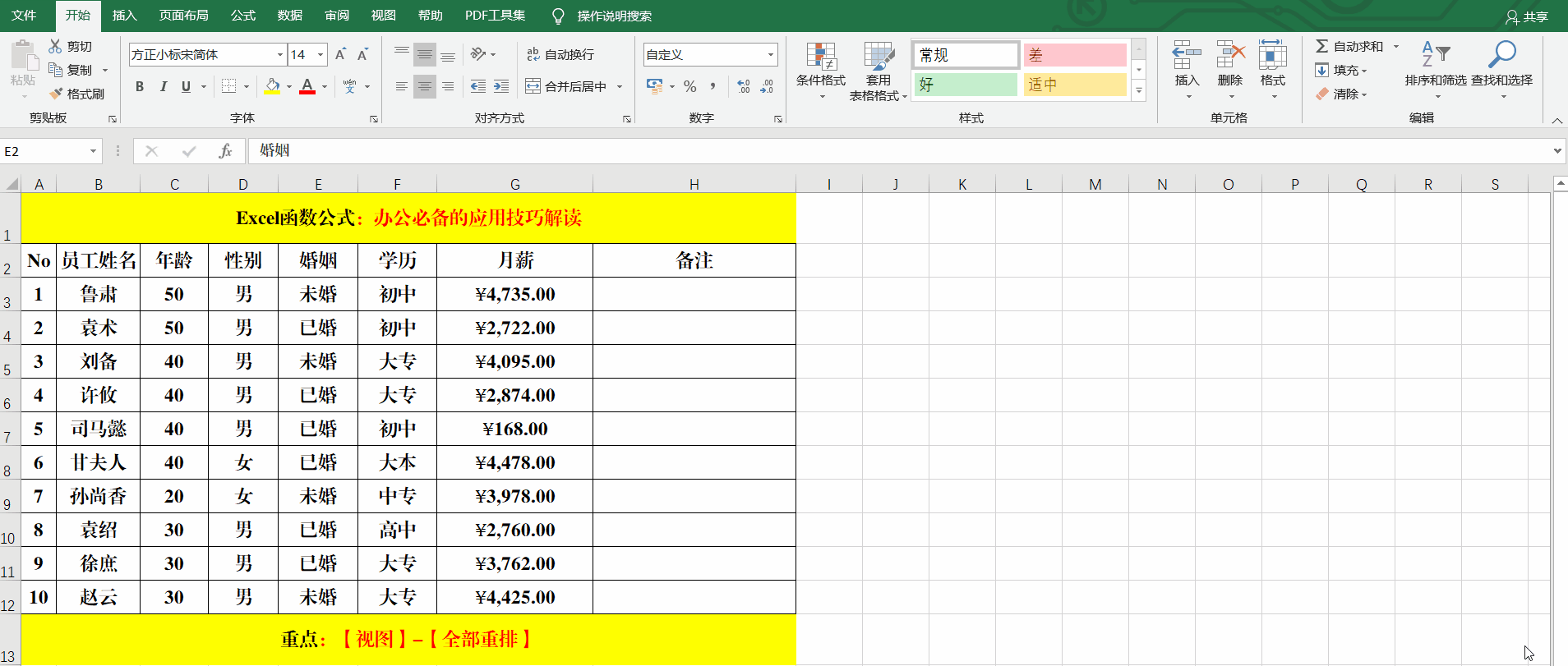Open the font size dropdown
This screenshot has width=1568, height=666.
point(321,55)
